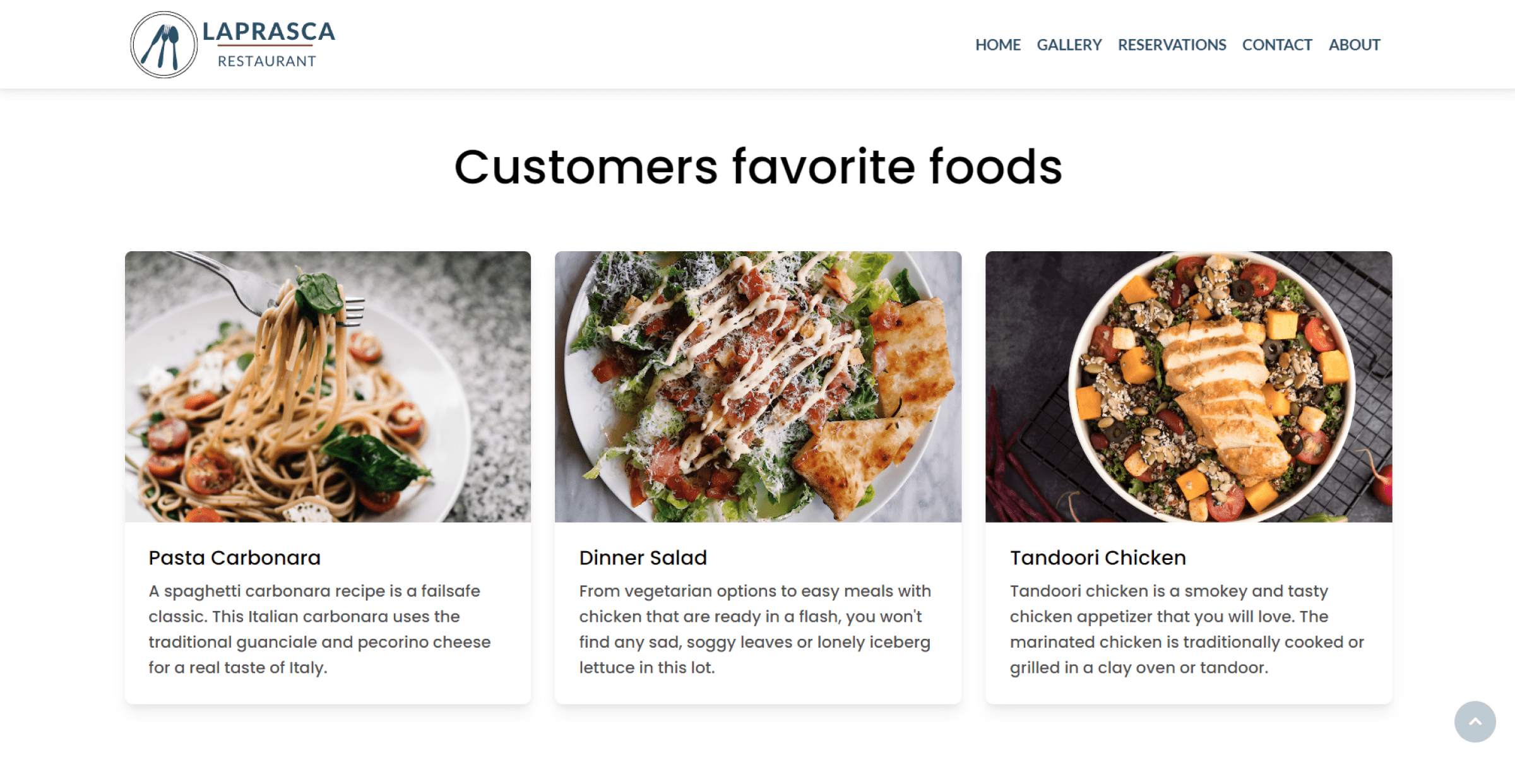1515x784 pixels.
Task: Click the Customers favorite foods heading
Action: (x=757, y=167)
